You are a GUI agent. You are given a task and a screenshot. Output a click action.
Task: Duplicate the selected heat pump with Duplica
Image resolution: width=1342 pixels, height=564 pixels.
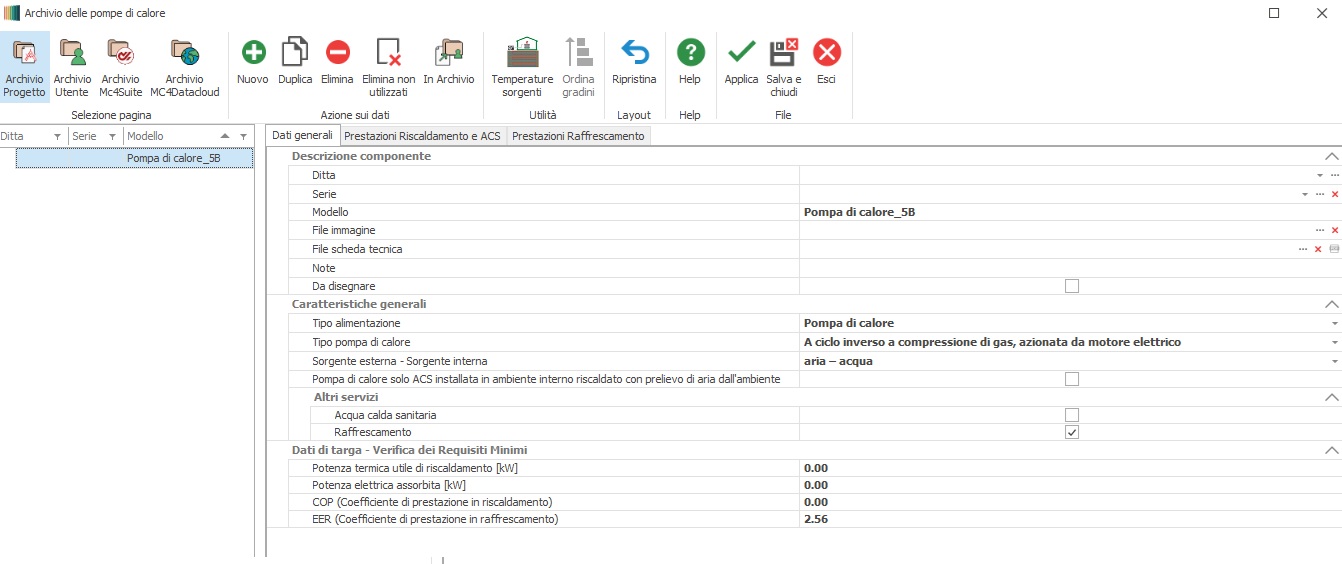[x=295, y=53]
